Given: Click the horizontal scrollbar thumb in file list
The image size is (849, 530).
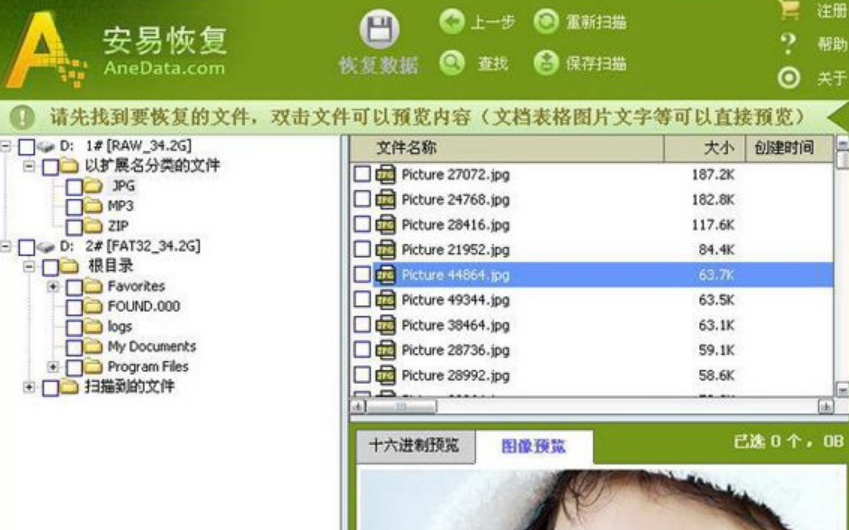Looking at the screenshot, I should (x=401, y=406).
